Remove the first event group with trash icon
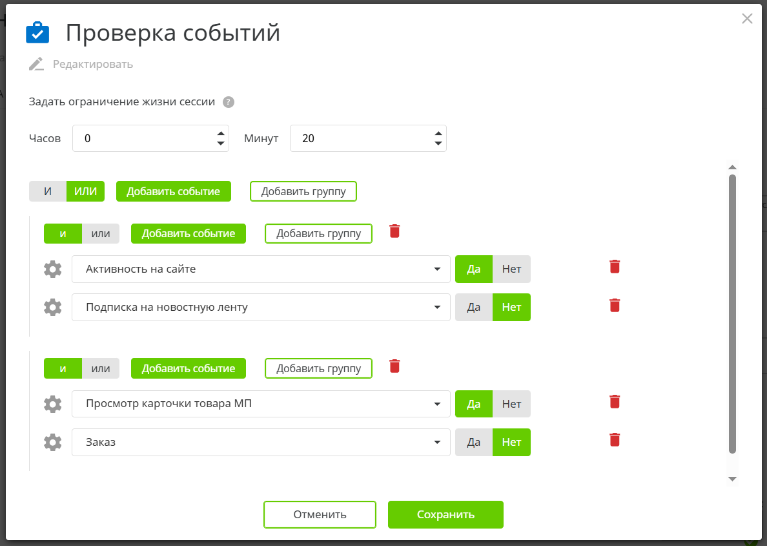The image size is (767, 546). tap(394, 232)
